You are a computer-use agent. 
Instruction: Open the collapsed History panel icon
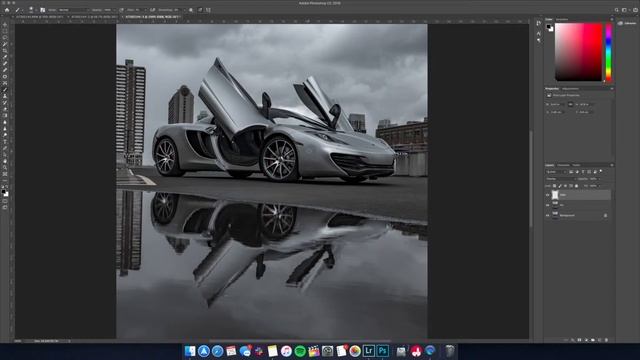[x=539, y=23]
